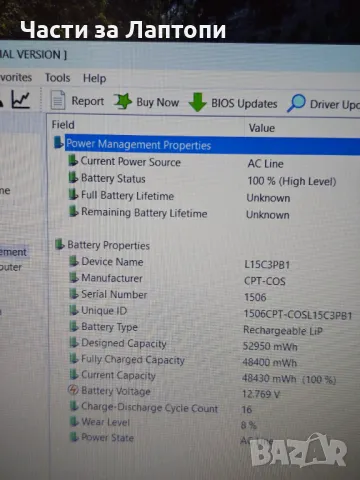Viewport: 360px width, 480px height.
Task: Select the Current Capacity field
Action: pyautogui.click(x=118, y=375)
